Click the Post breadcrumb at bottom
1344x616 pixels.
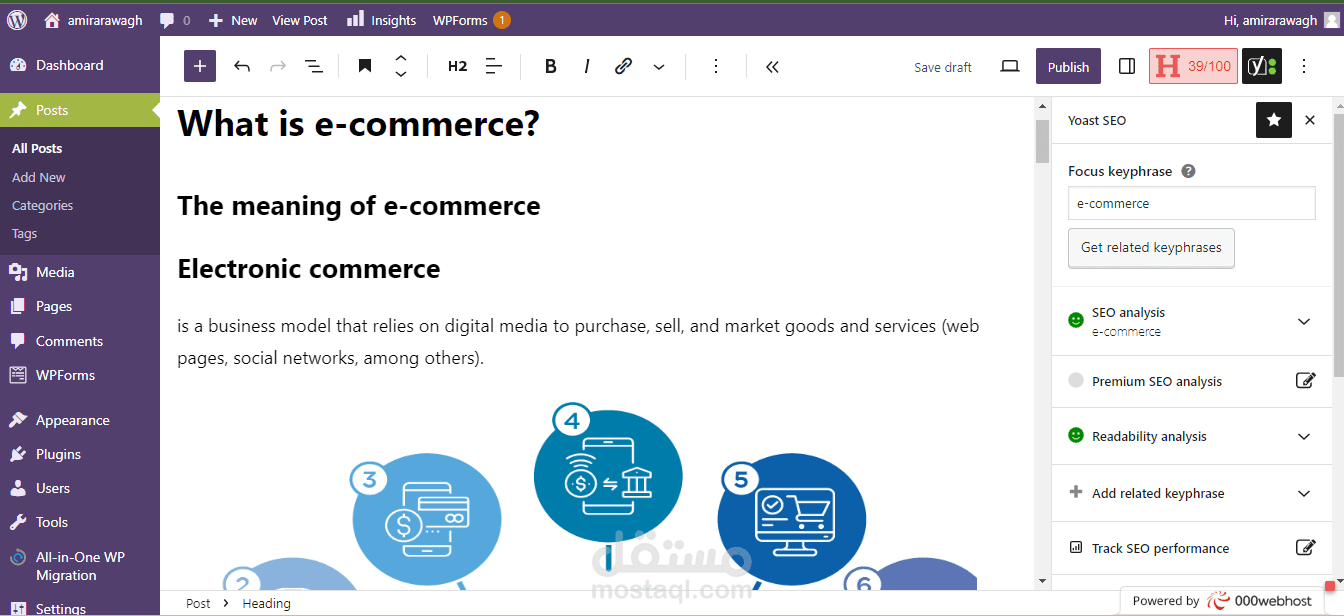pyautogui.click(x=198, y=603)
